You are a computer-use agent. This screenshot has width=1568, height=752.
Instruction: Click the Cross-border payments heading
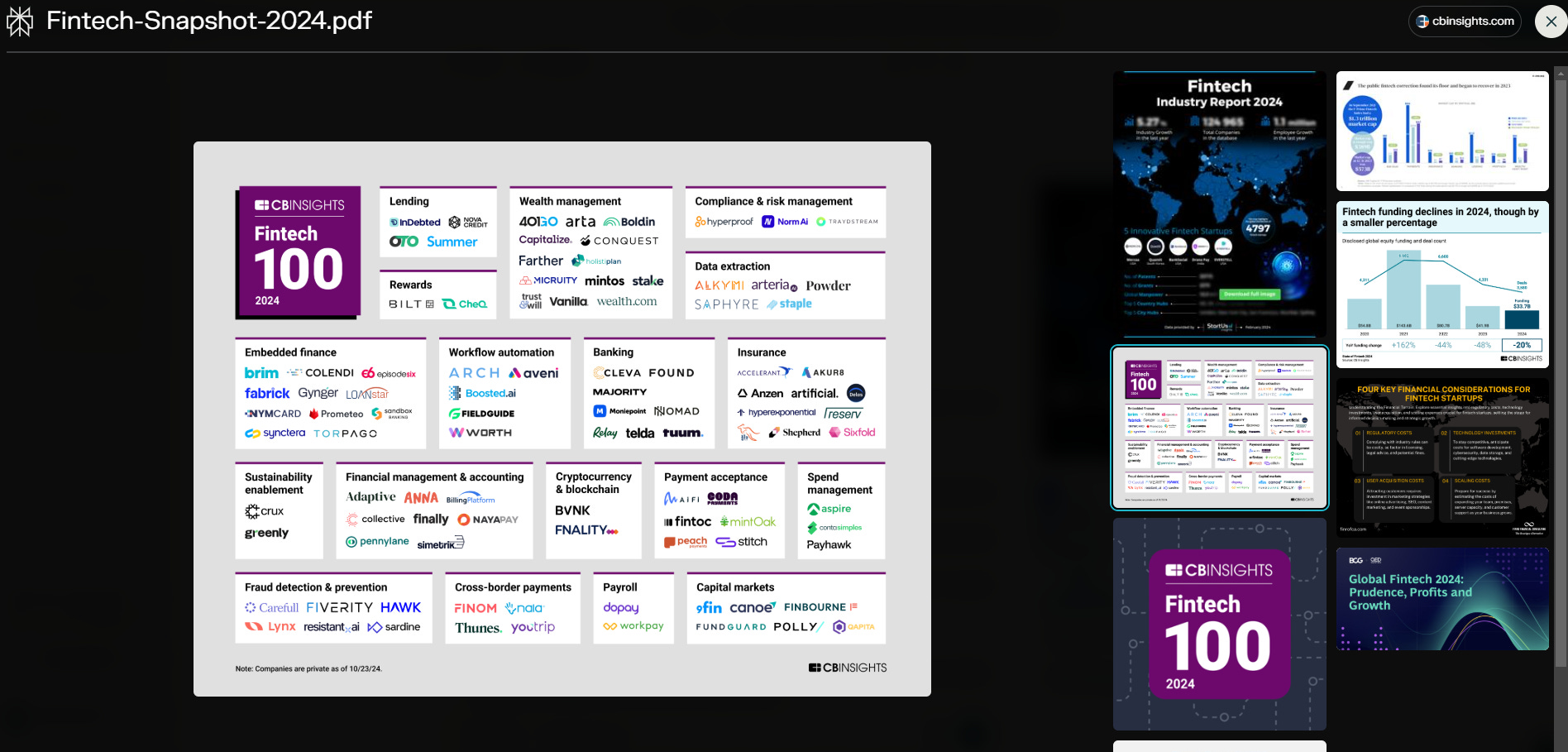click(513, 587)
